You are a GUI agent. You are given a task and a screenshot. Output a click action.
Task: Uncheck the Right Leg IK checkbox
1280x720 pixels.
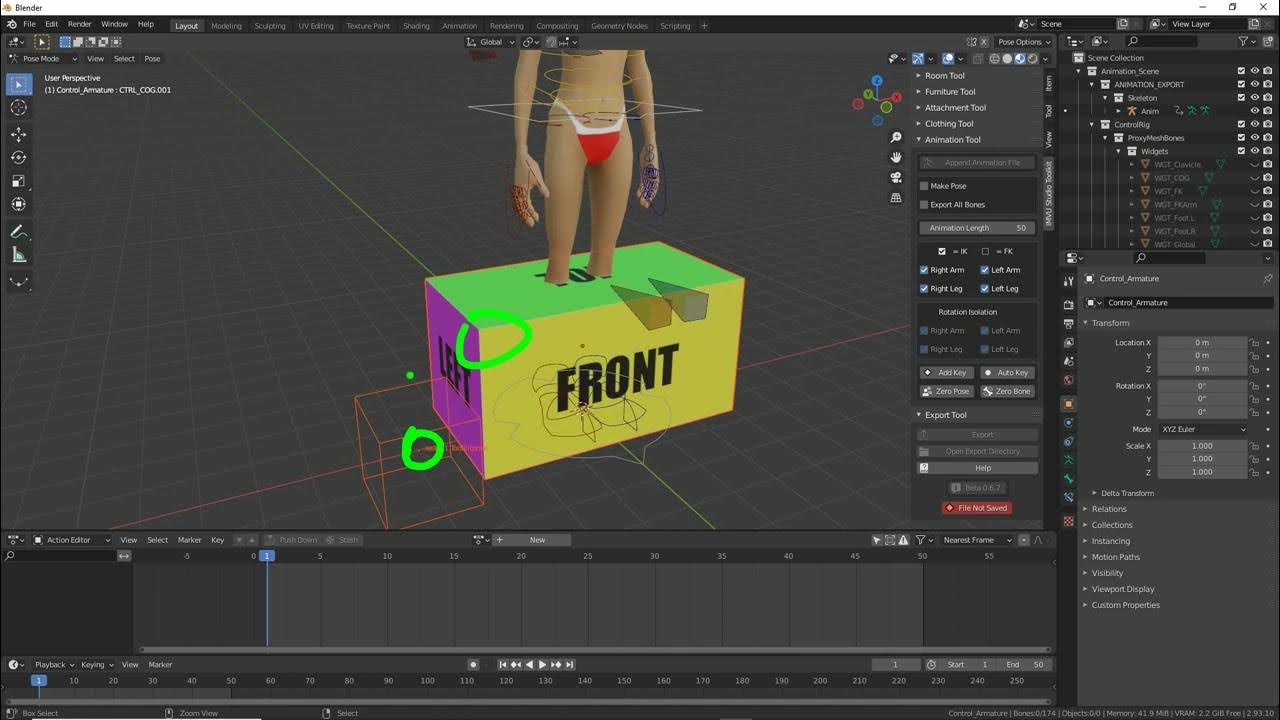[x=924, y=289]
